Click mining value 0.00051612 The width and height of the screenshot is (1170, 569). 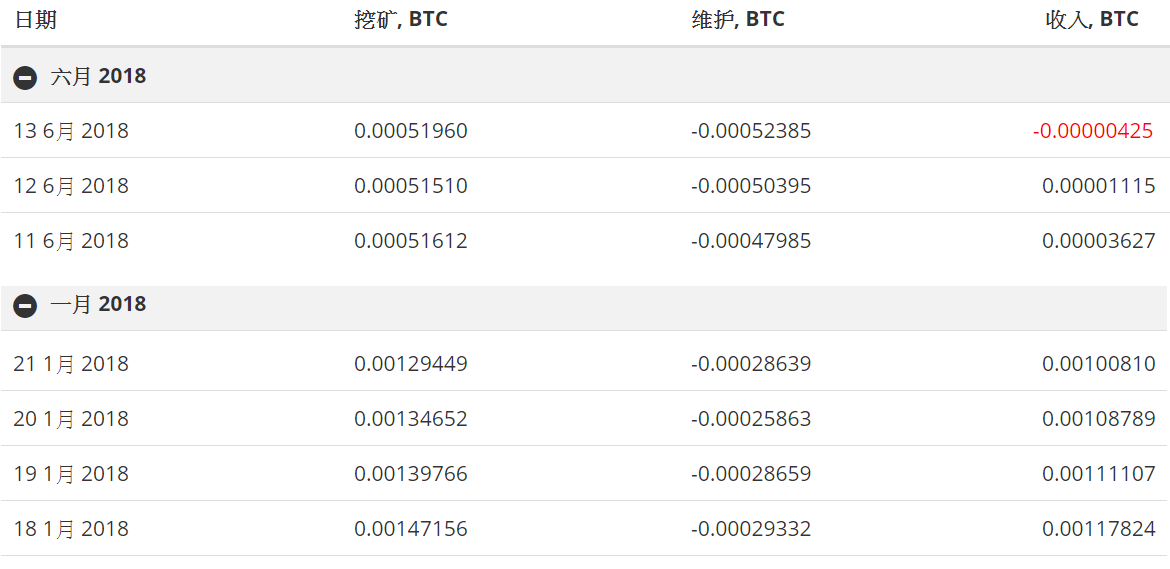[410, 241]
